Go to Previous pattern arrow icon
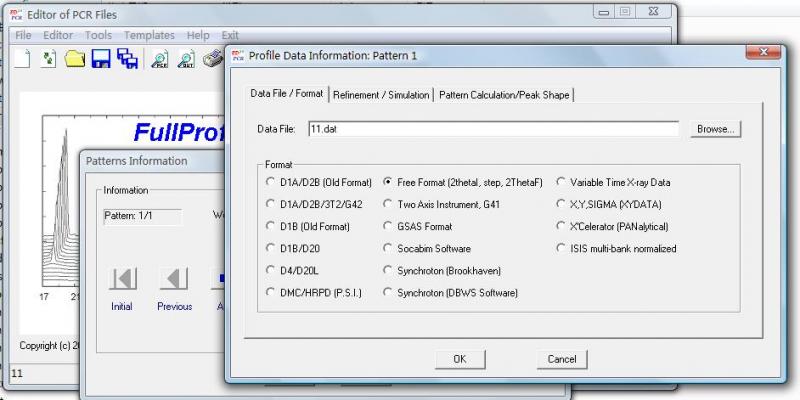800x400 pixels. click(174, 279)
